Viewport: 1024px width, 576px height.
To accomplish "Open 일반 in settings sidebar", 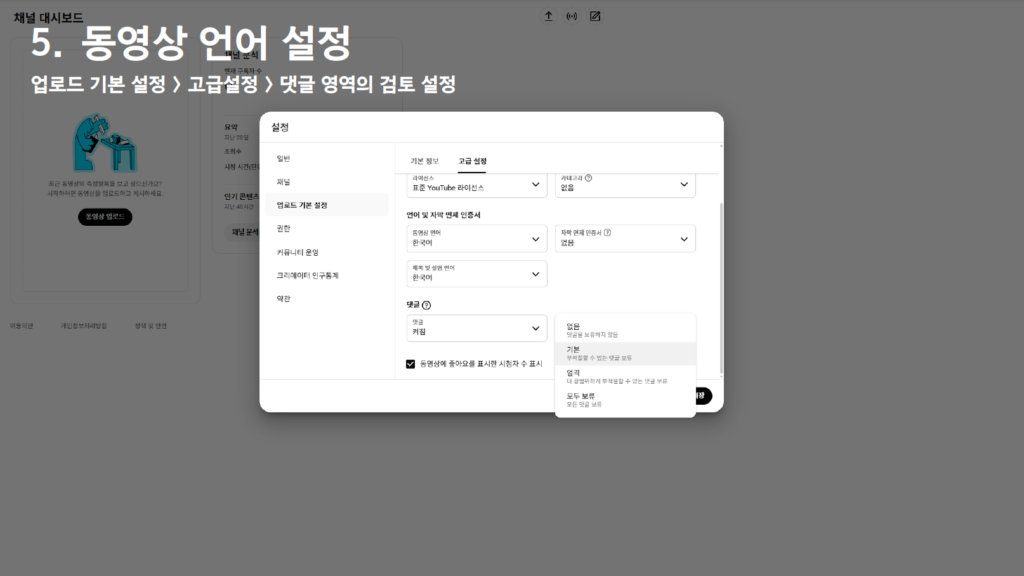I will tap(327, 159).
